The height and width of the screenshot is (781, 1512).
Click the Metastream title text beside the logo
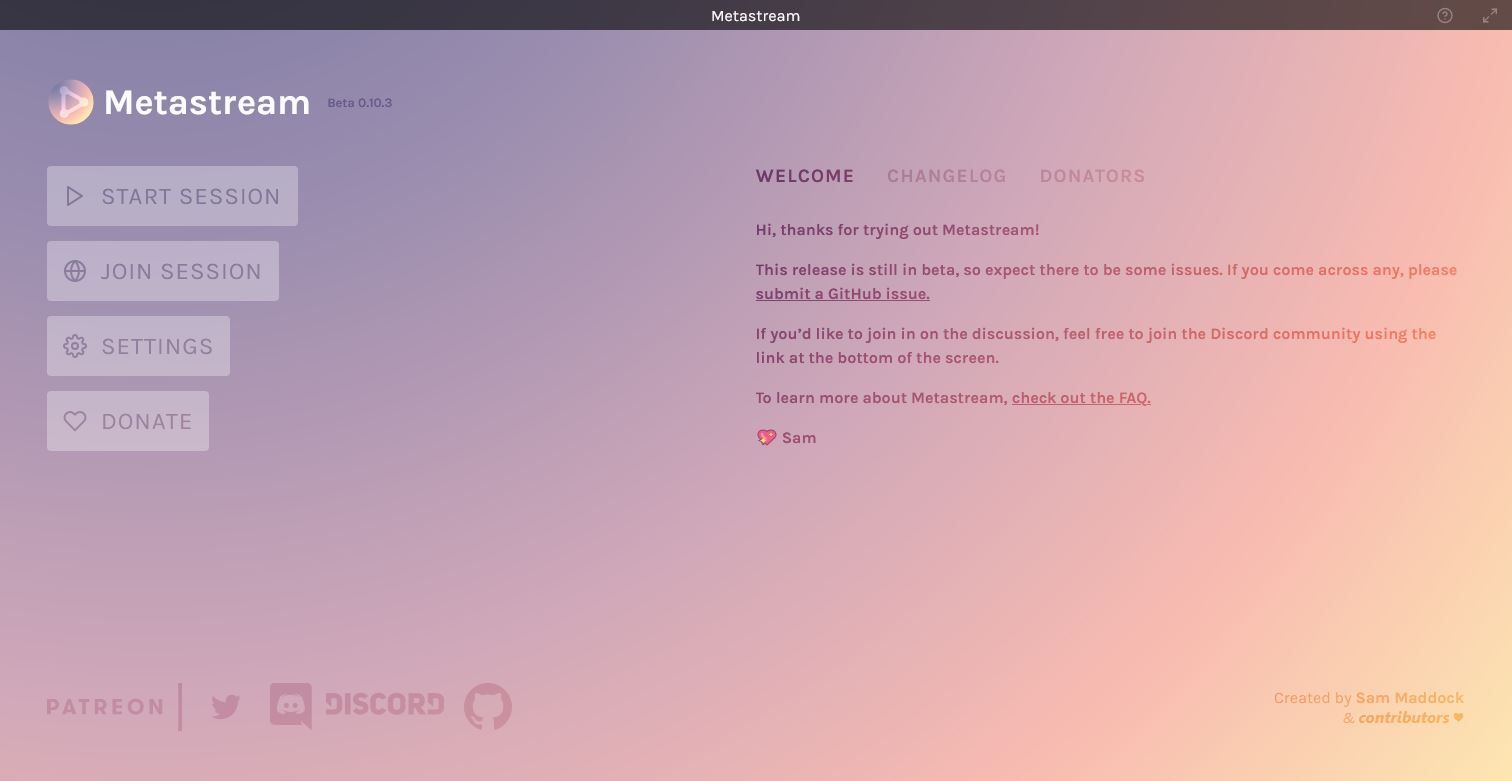pyautogui.click(x=207, y=102)
